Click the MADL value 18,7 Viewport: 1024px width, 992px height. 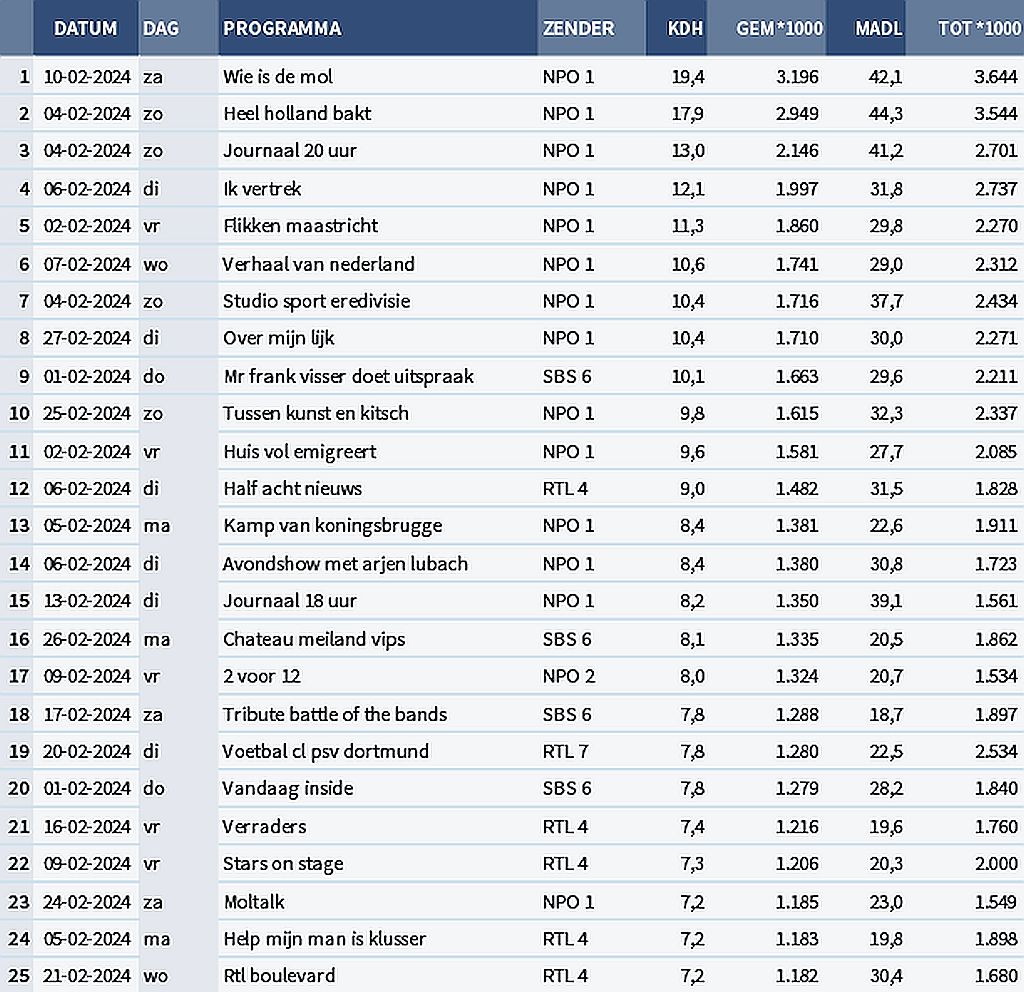[886, 714]
